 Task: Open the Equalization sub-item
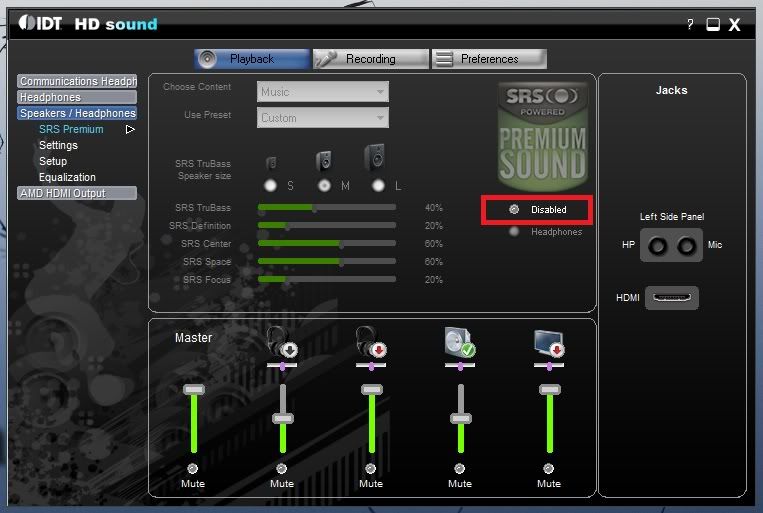coord(67,177)
